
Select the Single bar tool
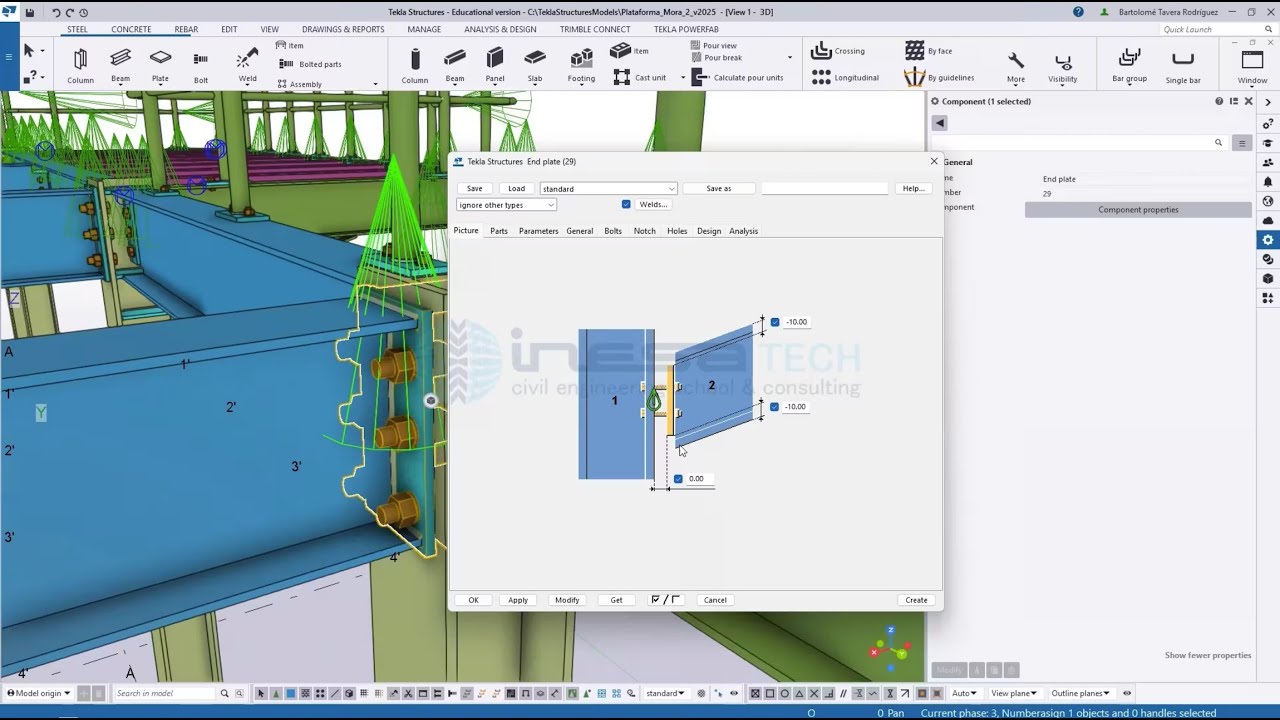pos(1183,67)
